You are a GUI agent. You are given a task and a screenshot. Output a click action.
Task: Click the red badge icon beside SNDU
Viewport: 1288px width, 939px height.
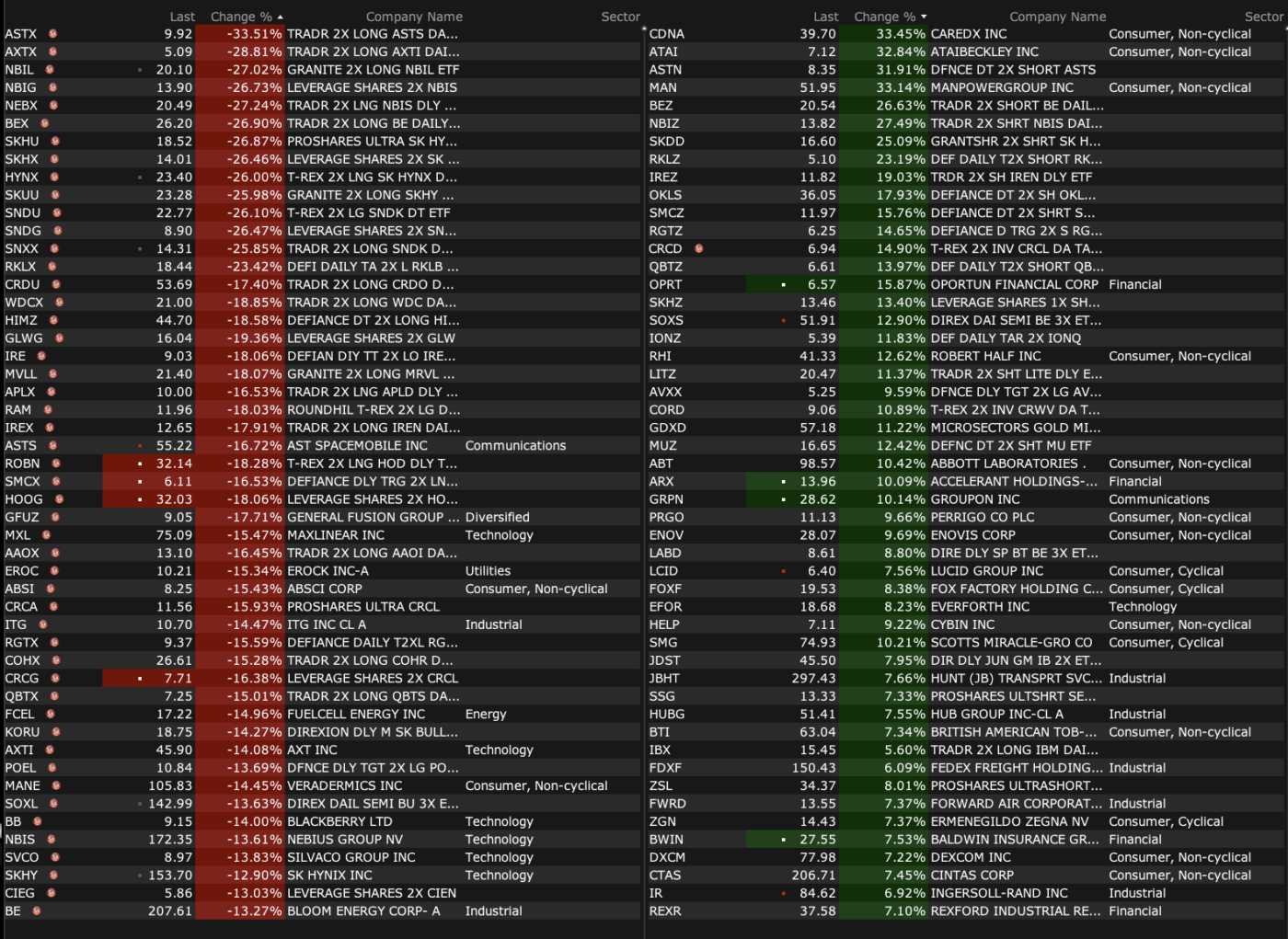point(56,213)
